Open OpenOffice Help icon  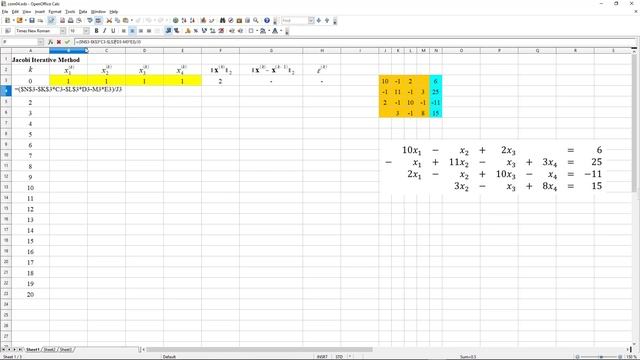[267, 20]
